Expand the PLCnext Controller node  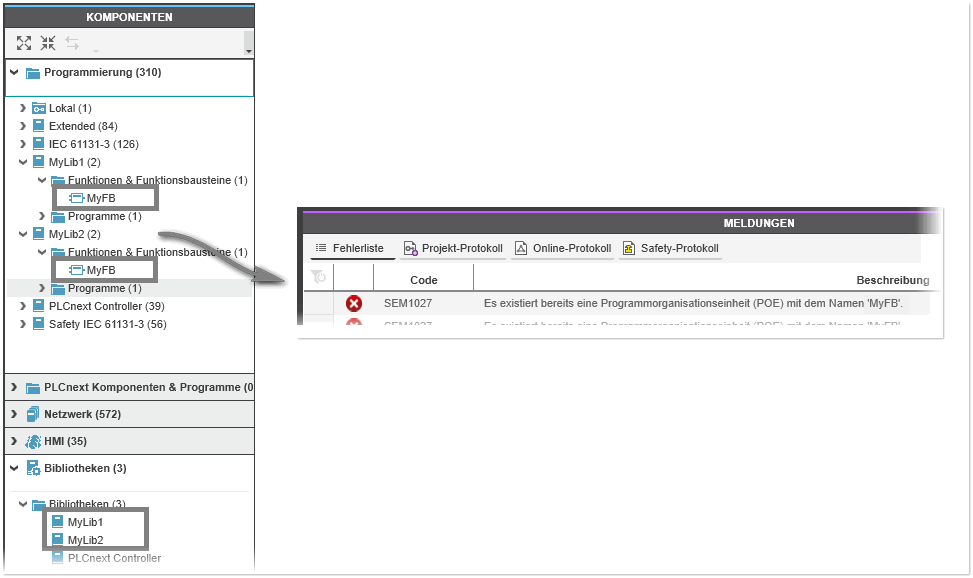coord(23,306)
